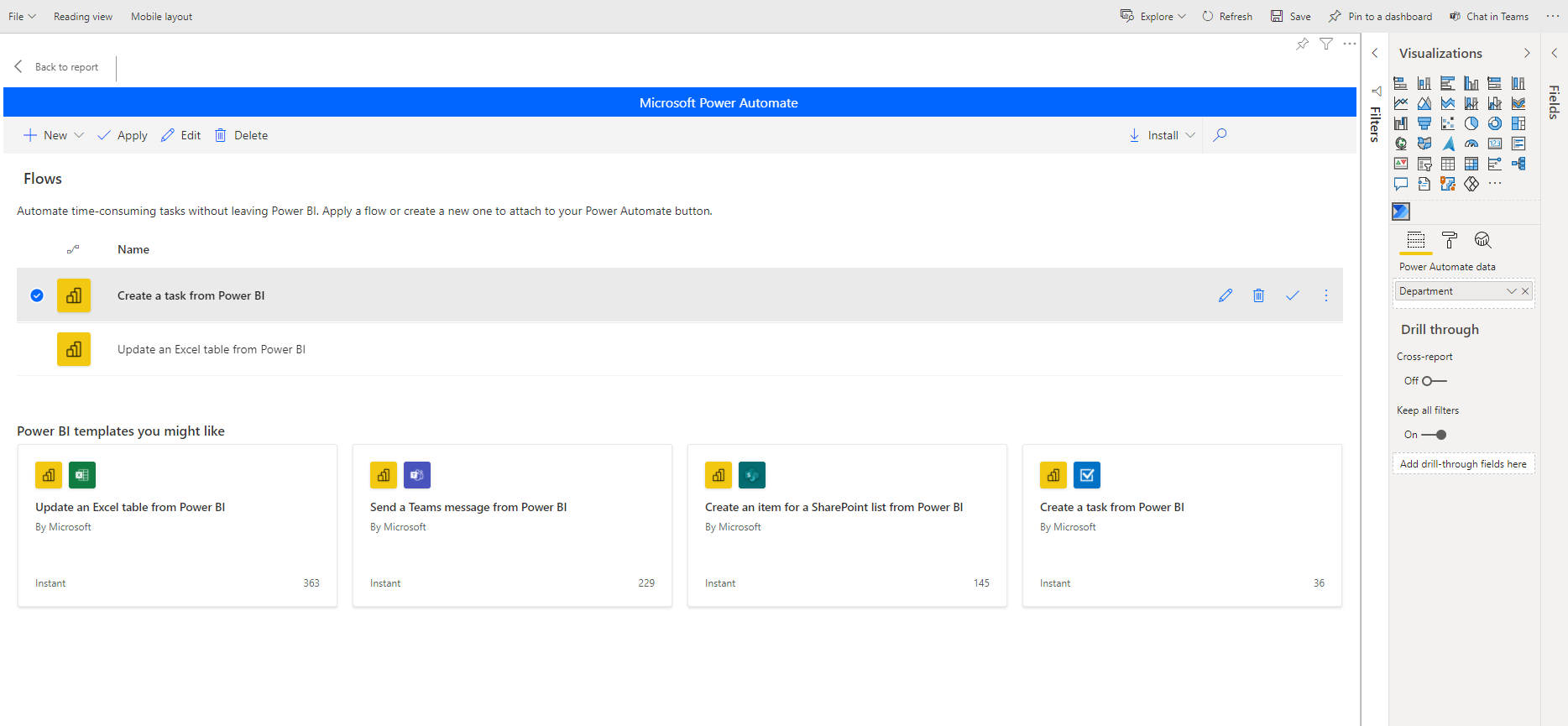Select the table visual
This screenshot has width=1568, height=726.
click(1448, 164)
